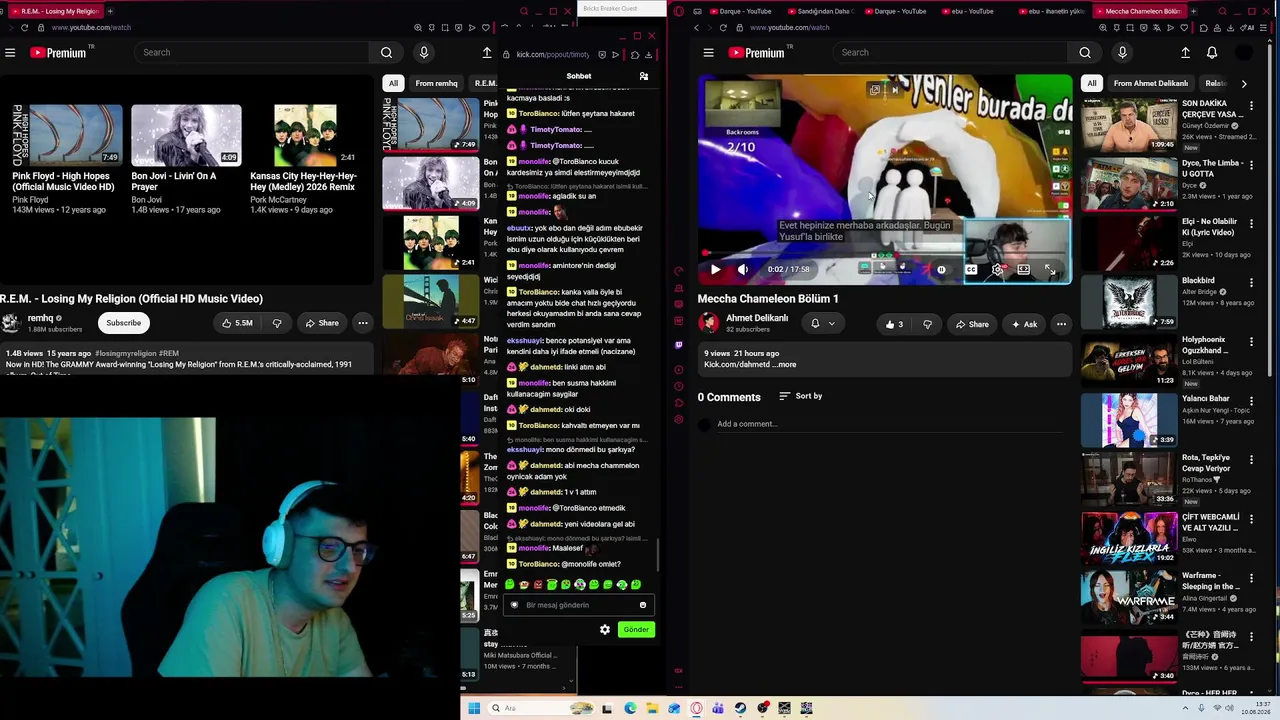Toggle closed captions on Meccha Chameleon video
The height and width of the screenshot is (720, 1280).
971,269
